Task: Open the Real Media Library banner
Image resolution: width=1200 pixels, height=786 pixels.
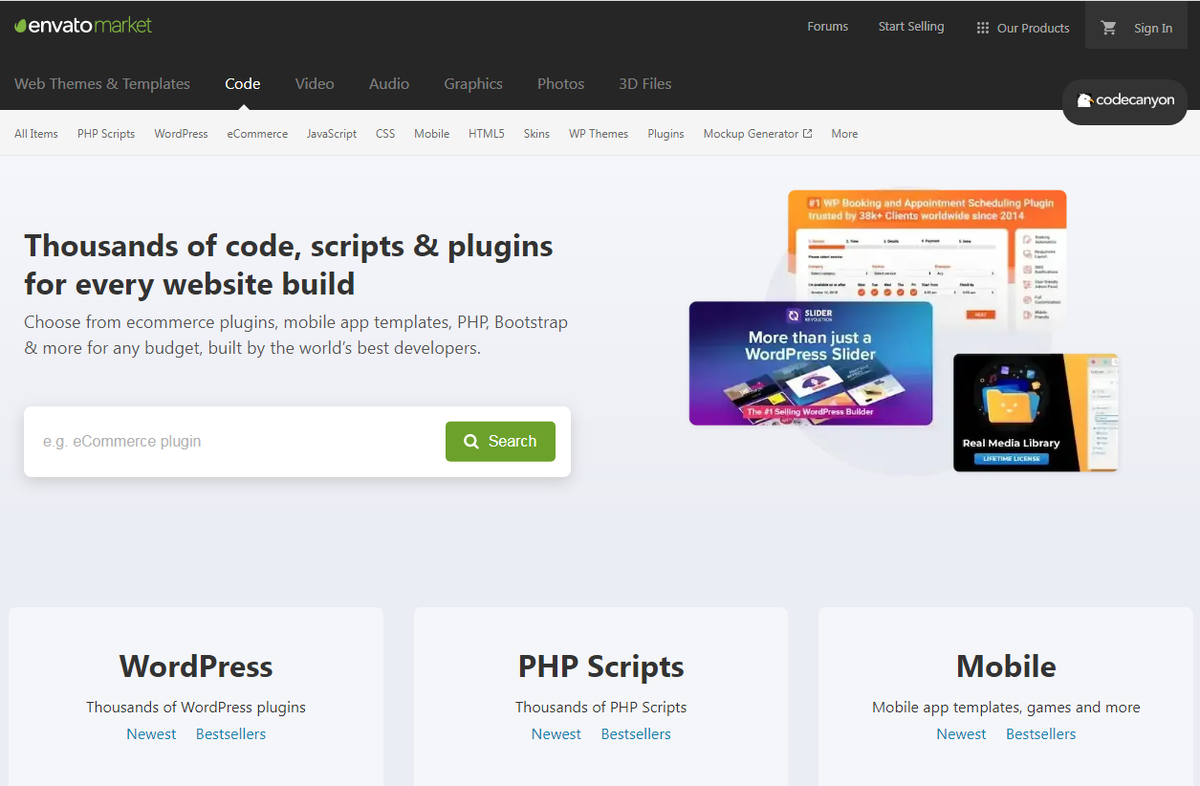Action: tap(1035, 412)
